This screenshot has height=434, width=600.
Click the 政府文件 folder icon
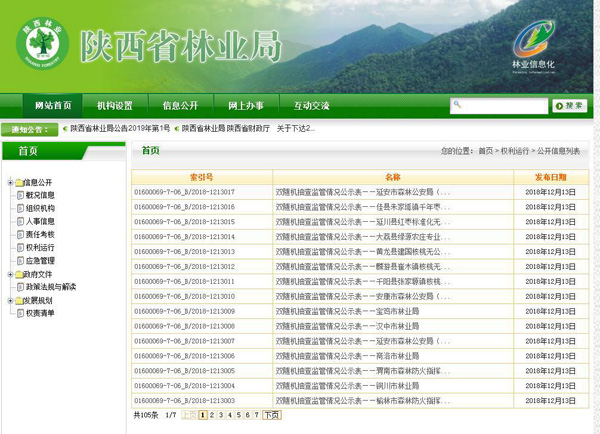point(17,273)
